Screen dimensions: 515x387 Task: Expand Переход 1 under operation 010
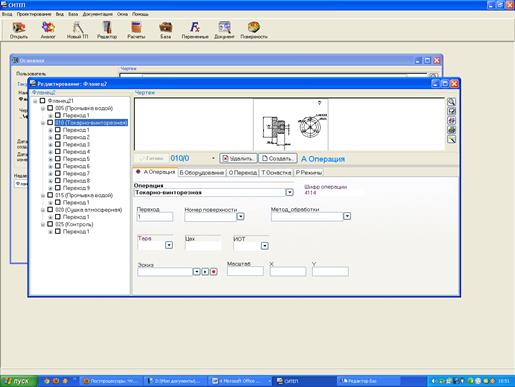pyautogui.click(x=50, y=130)
